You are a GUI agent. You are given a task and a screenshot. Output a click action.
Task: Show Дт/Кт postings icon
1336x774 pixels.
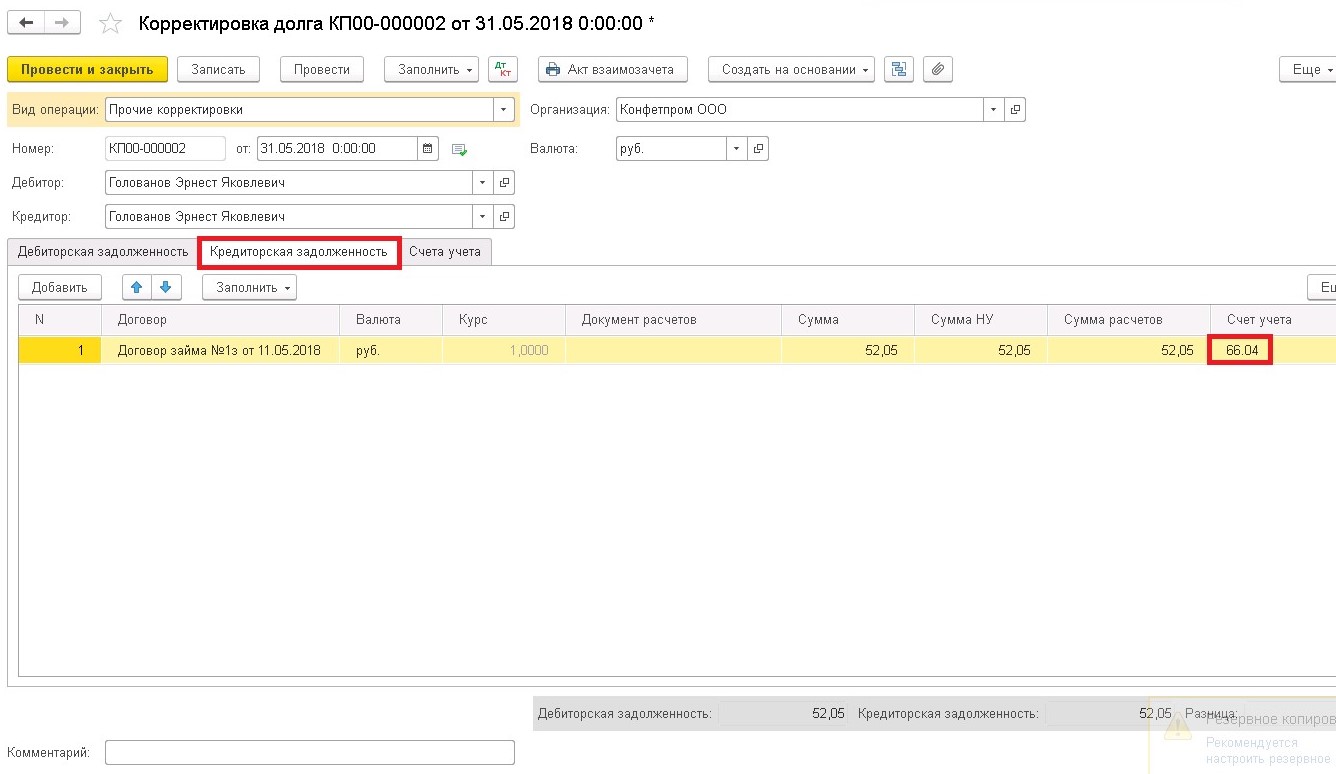503,69
